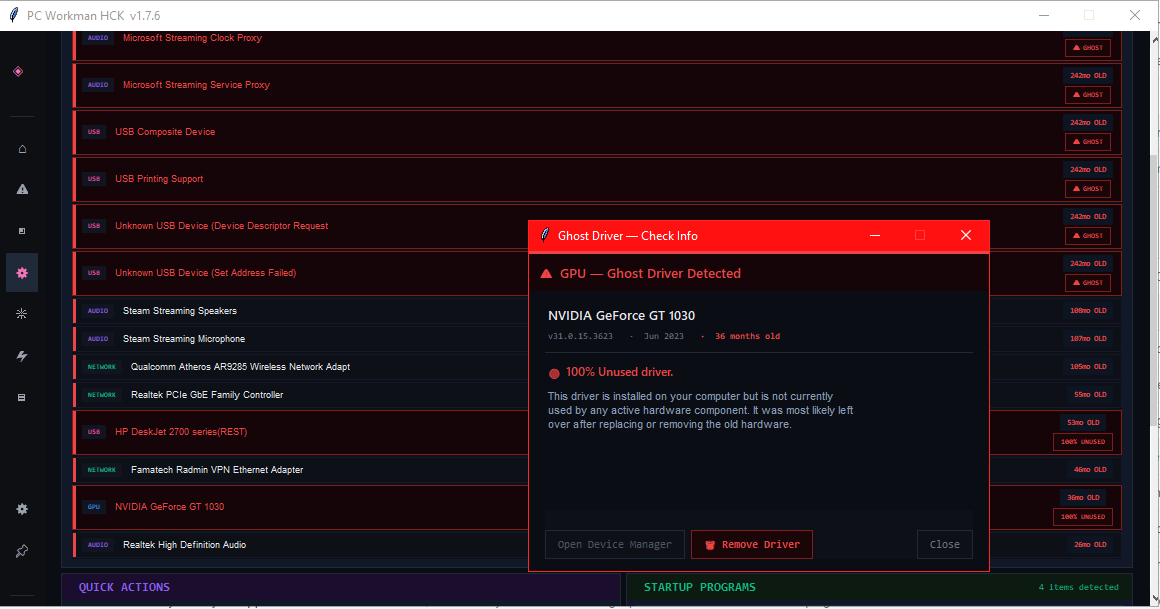Image resolution: width=1160 pixels, height=609 pixels.
Task: Open settings gear near sidebar bottom
Action: [22, 509]
